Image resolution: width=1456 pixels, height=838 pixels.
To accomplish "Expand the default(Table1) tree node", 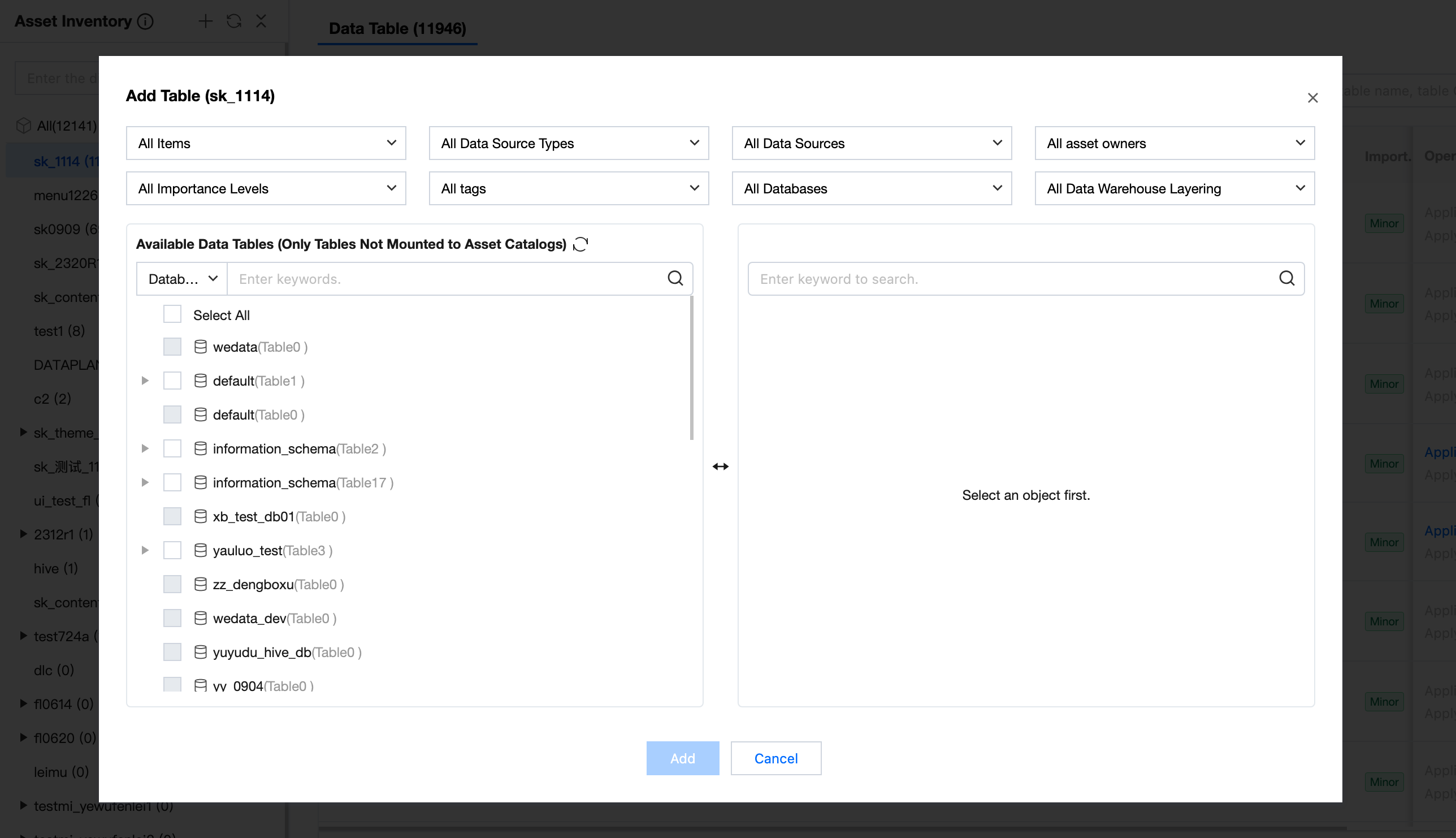I will click(145, 381).
